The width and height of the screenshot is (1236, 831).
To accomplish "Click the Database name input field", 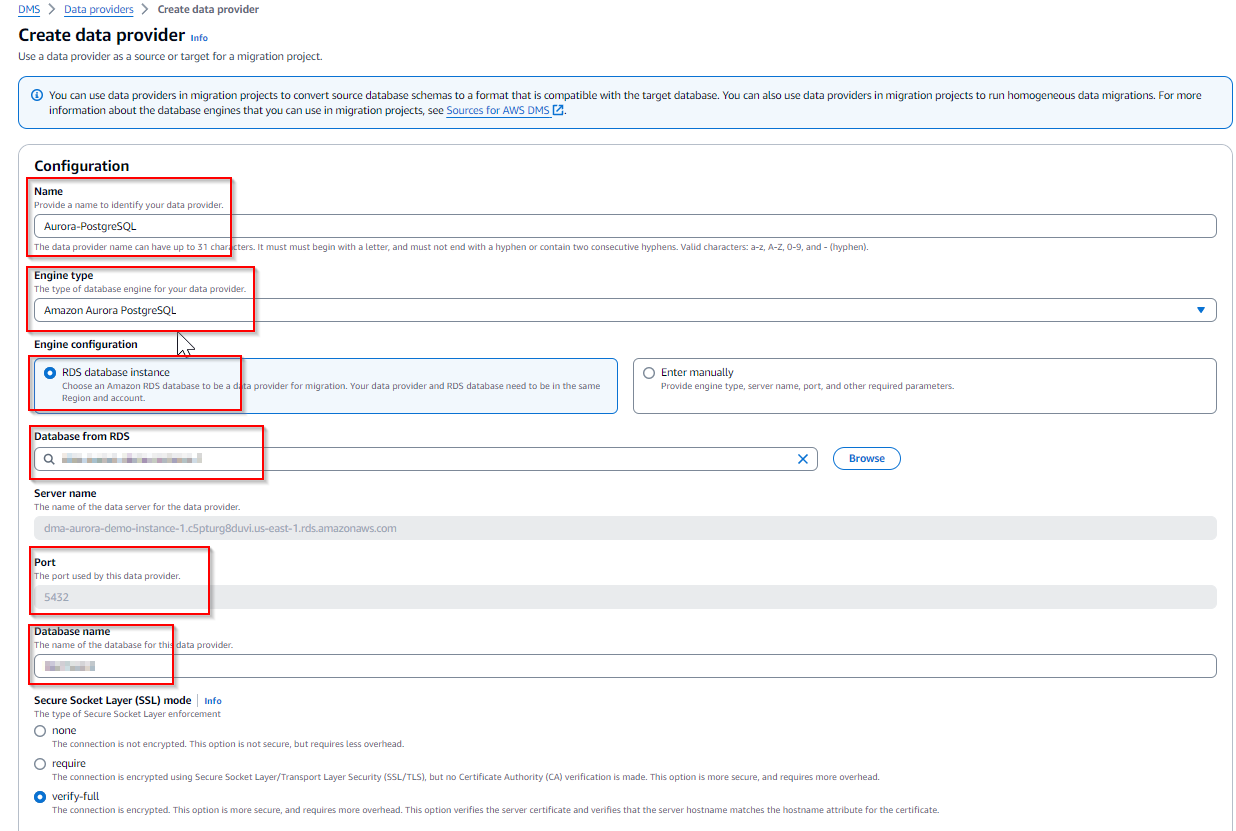I will point(625,666).
